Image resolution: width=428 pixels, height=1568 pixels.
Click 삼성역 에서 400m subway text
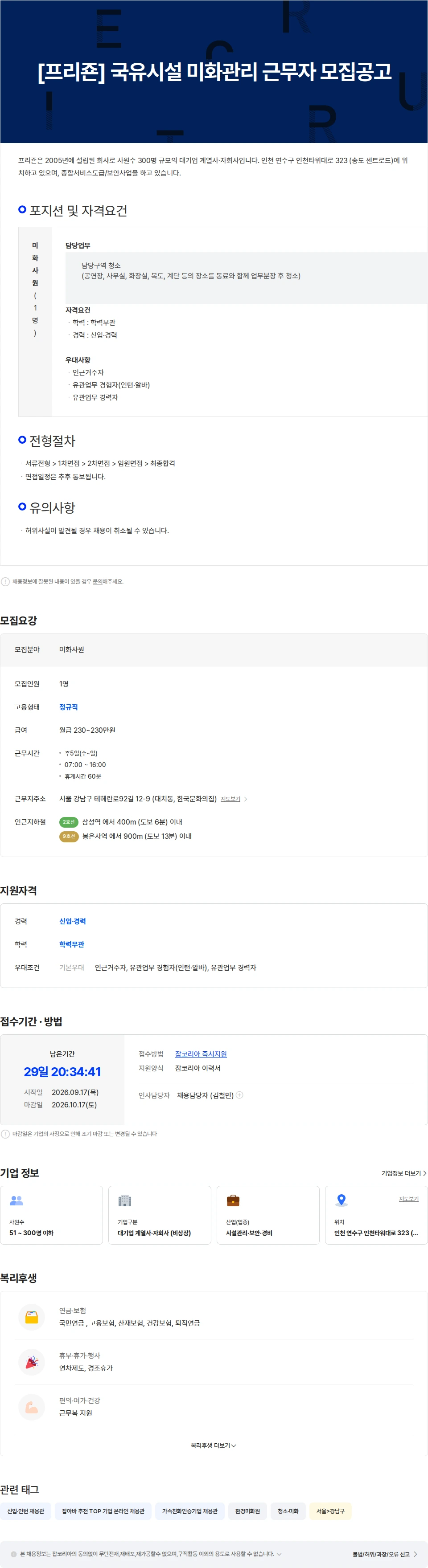coord(132,822)
